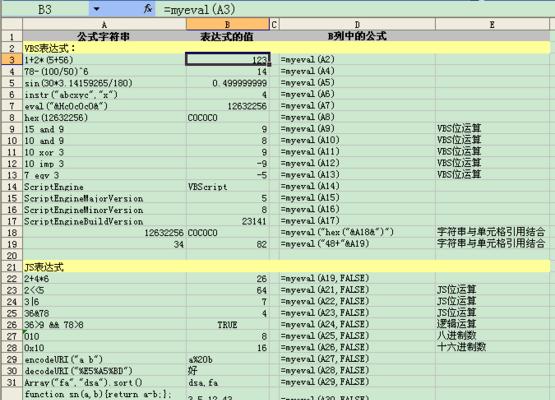Click cell containing 15 and 9
The image size is (555, 400).
pos(104,129)
